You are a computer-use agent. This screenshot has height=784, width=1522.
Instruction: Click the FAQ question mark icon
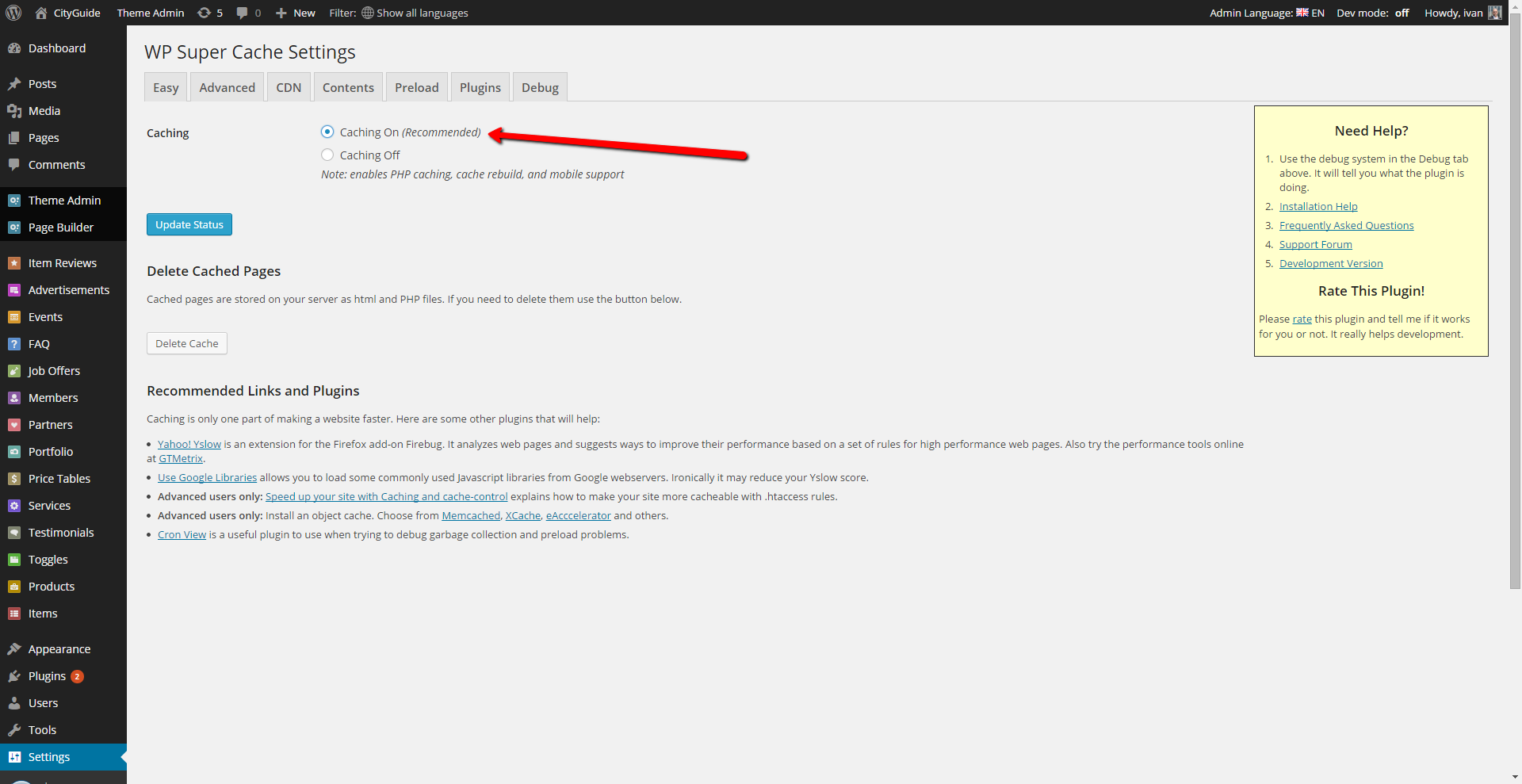click(x=14, y=344)
